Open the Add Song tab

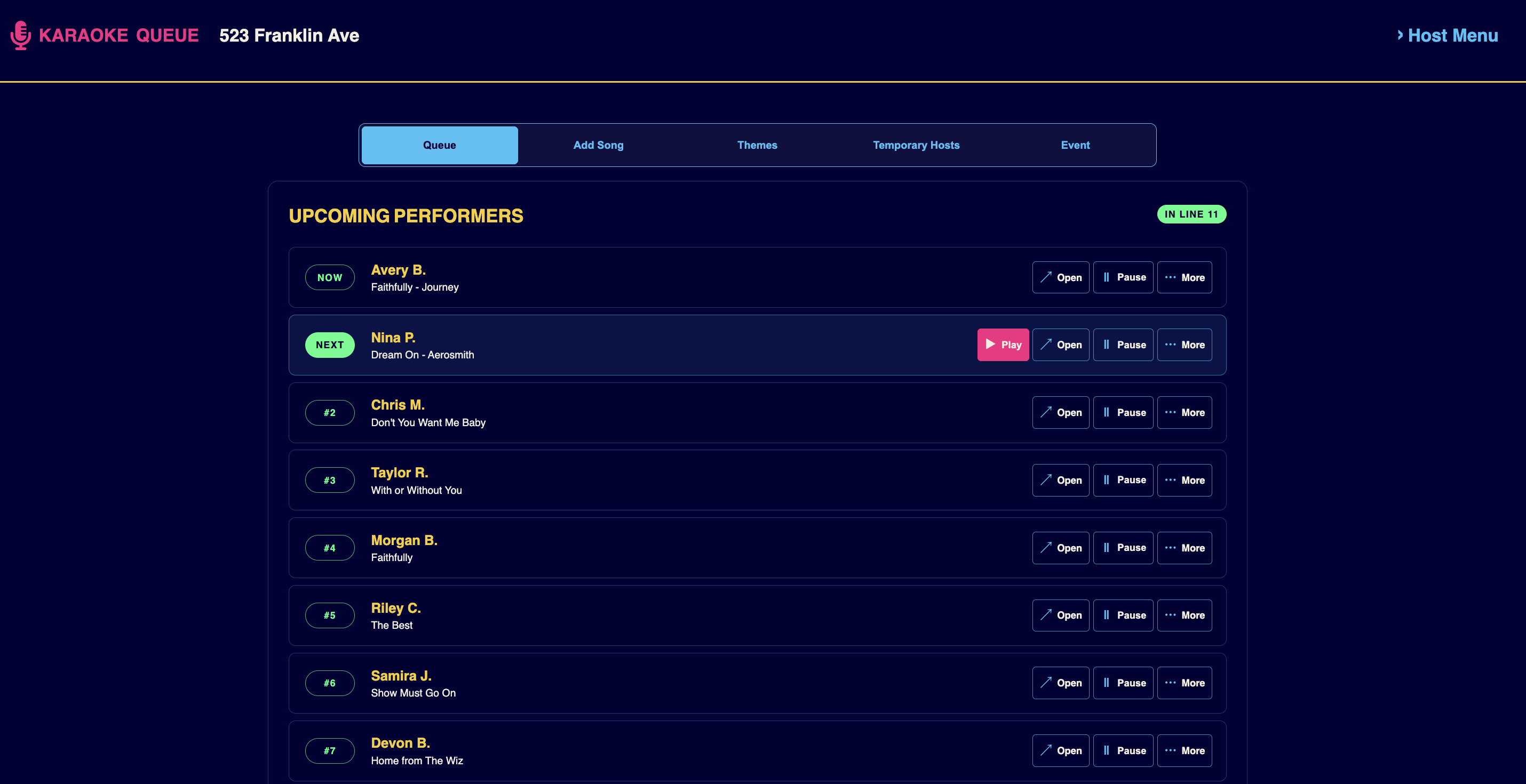click(x=598, y=145)
